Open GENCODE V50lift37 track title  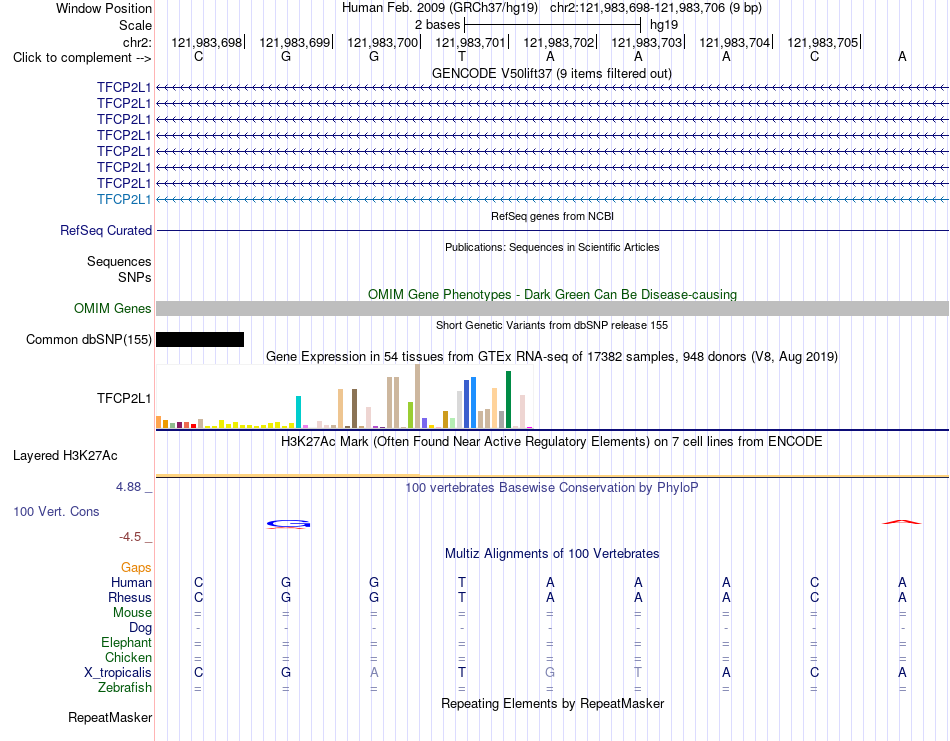(551, 73)
